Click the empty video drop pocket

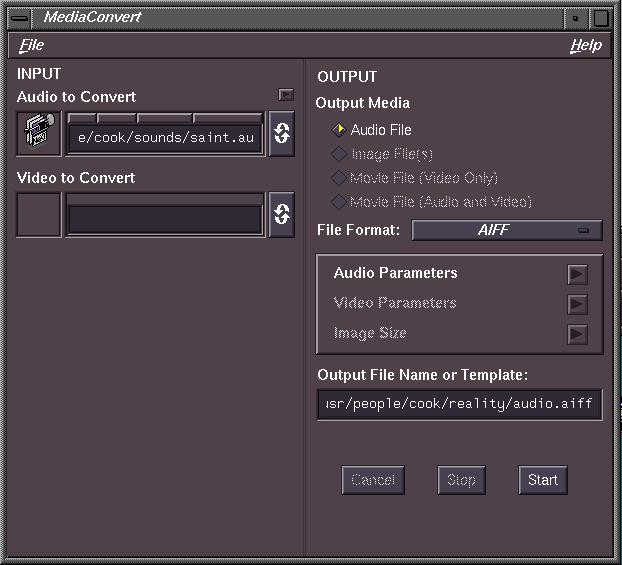[x=39, y=215]
